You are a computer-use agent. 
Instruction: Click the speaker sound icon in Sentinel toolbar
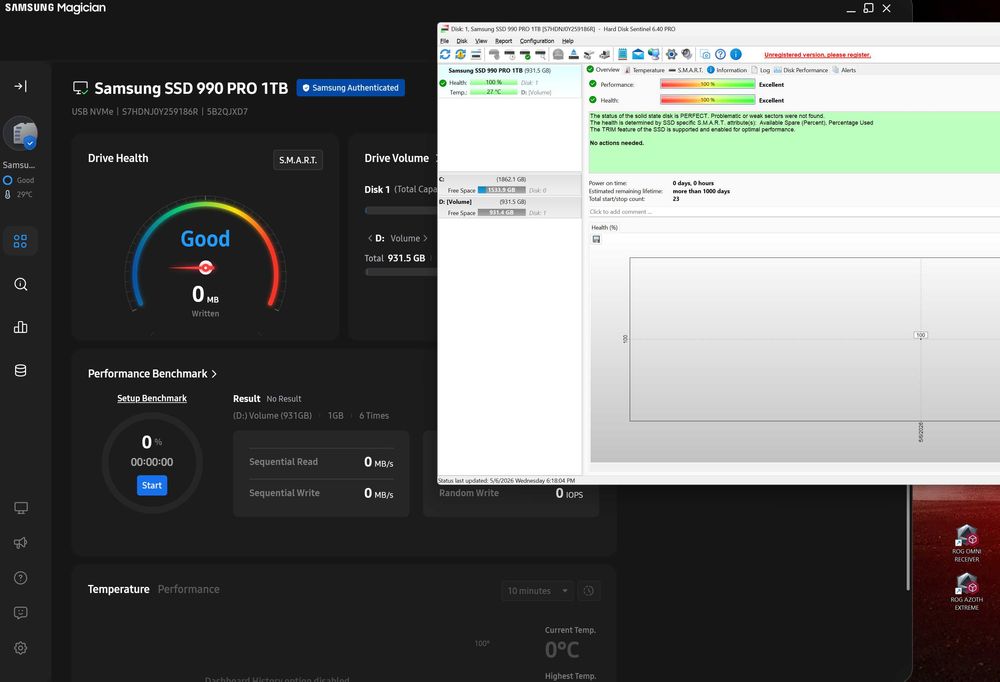[x=687, y=54]
